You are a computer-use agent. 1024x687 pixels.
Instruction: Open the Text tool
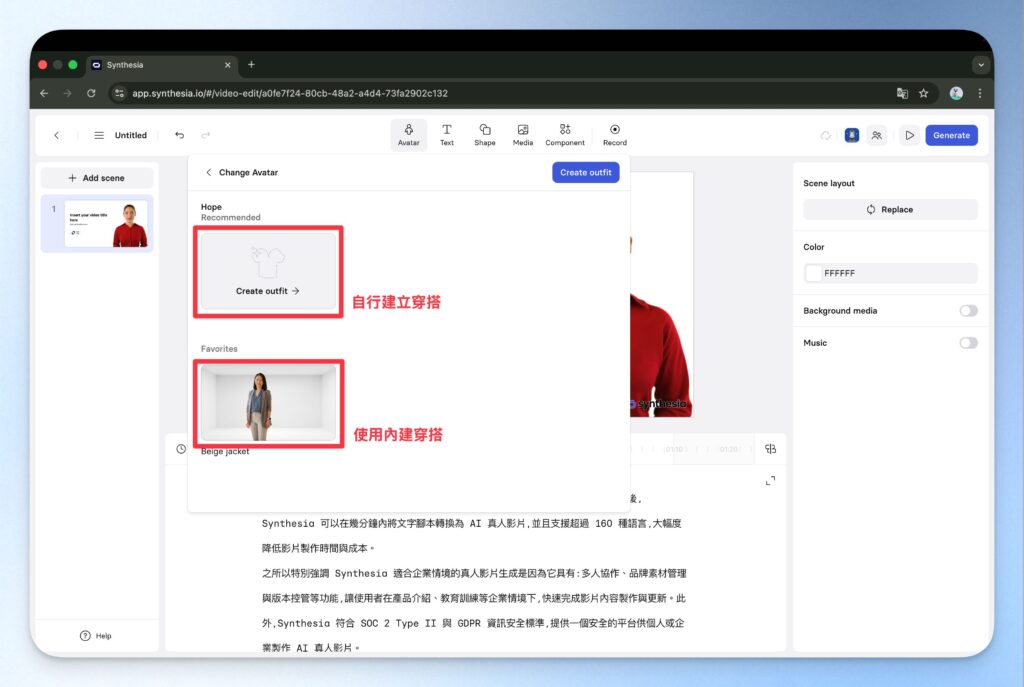click(446, 134)
